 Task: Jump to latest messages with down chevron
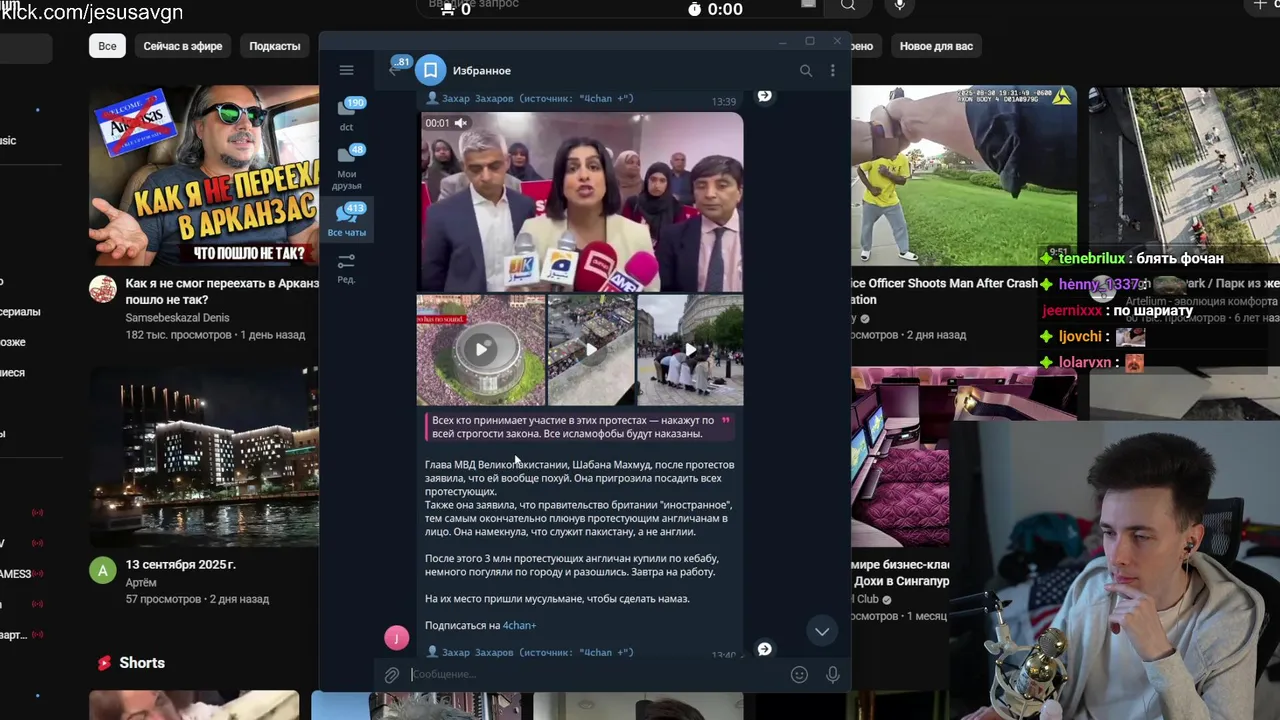[x=822, y=631]
